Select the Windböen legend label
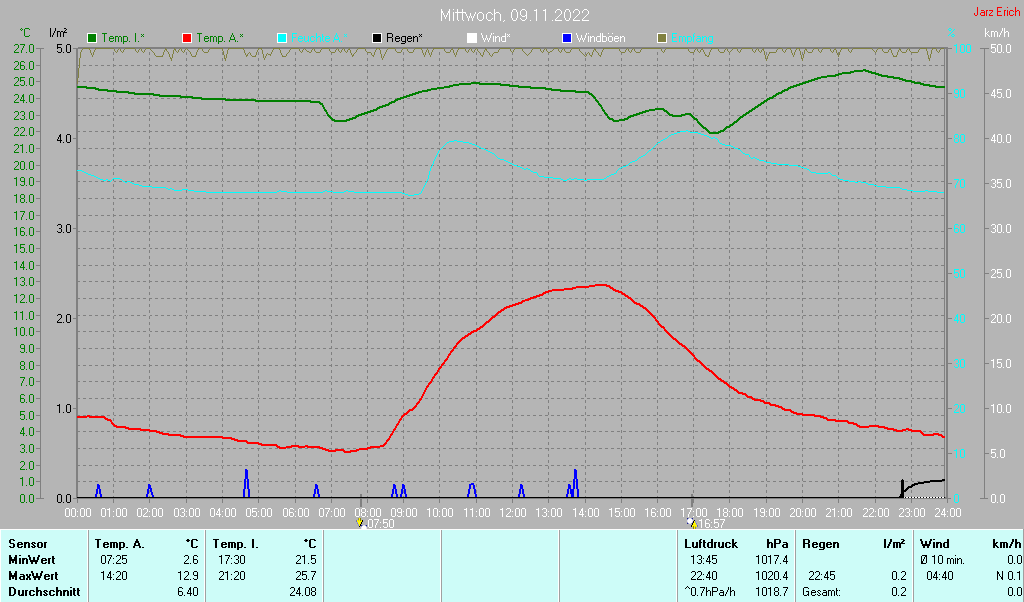The height and width of the screenshot is (602, 1024). [602, 38]
